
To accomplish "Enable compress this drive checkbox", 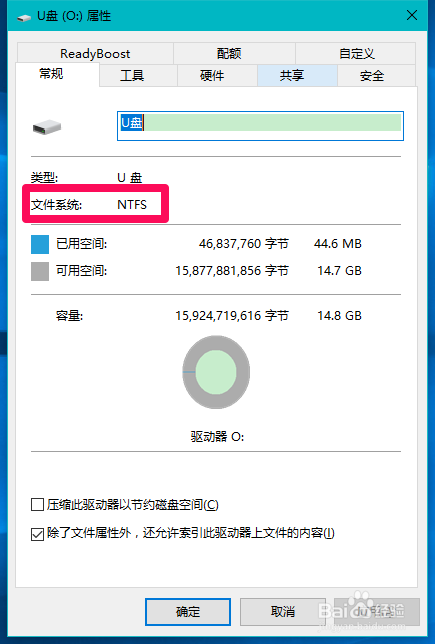I will [x=37, y=504].
